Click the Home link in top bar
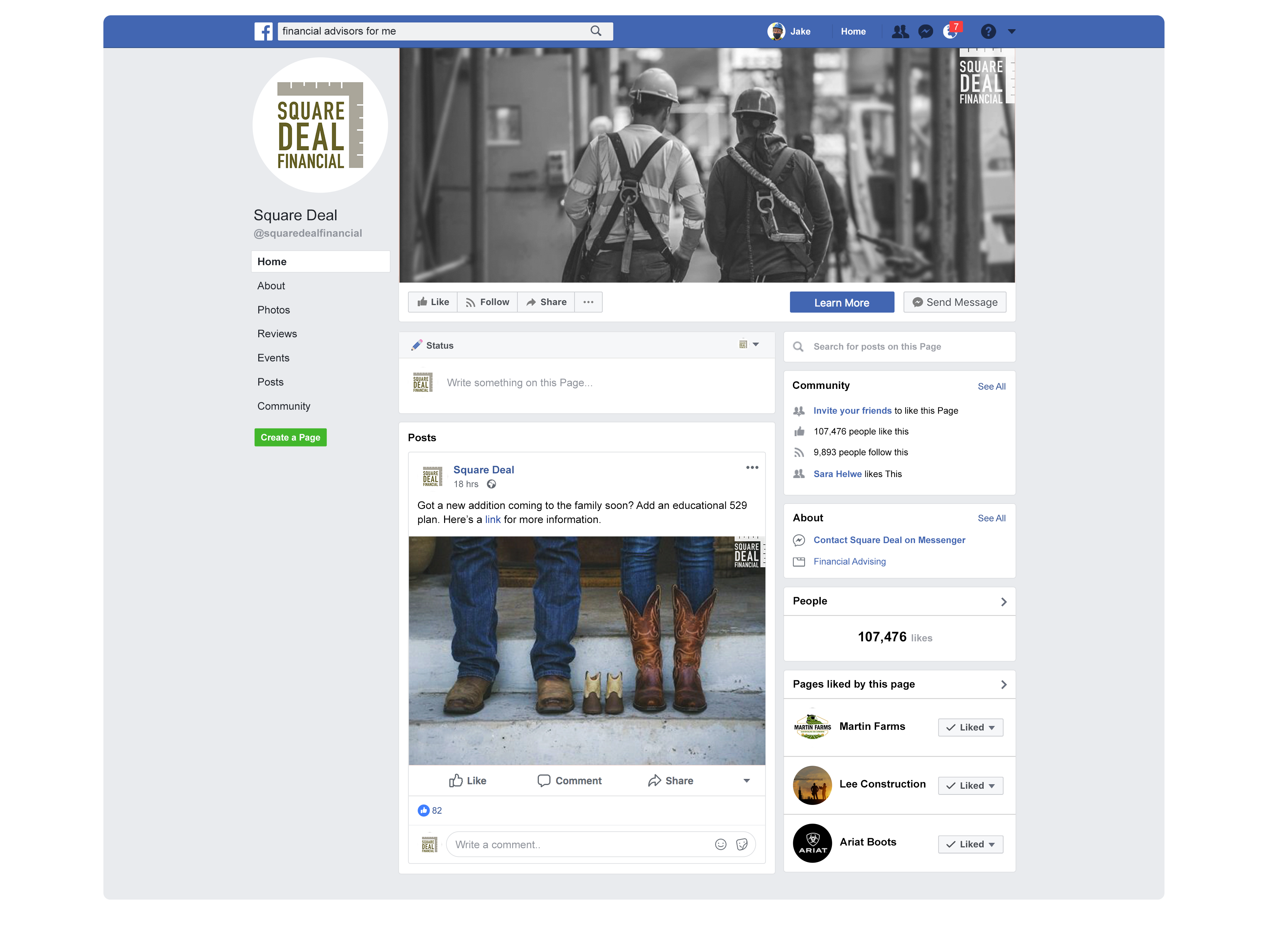Screen dimensions: 1288x932 click(x=853, y=31)
